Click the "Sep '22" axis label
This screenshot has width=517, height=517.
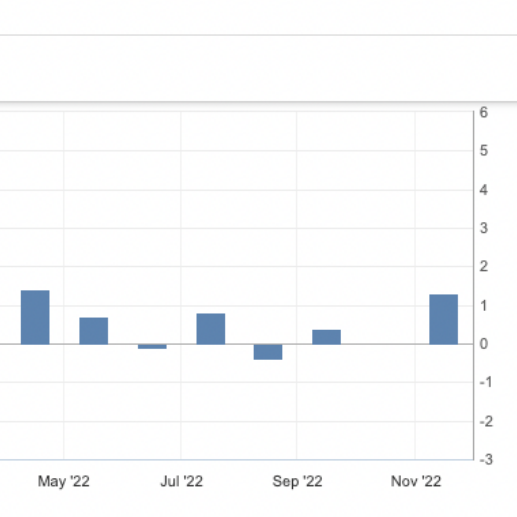pos(297,481)
